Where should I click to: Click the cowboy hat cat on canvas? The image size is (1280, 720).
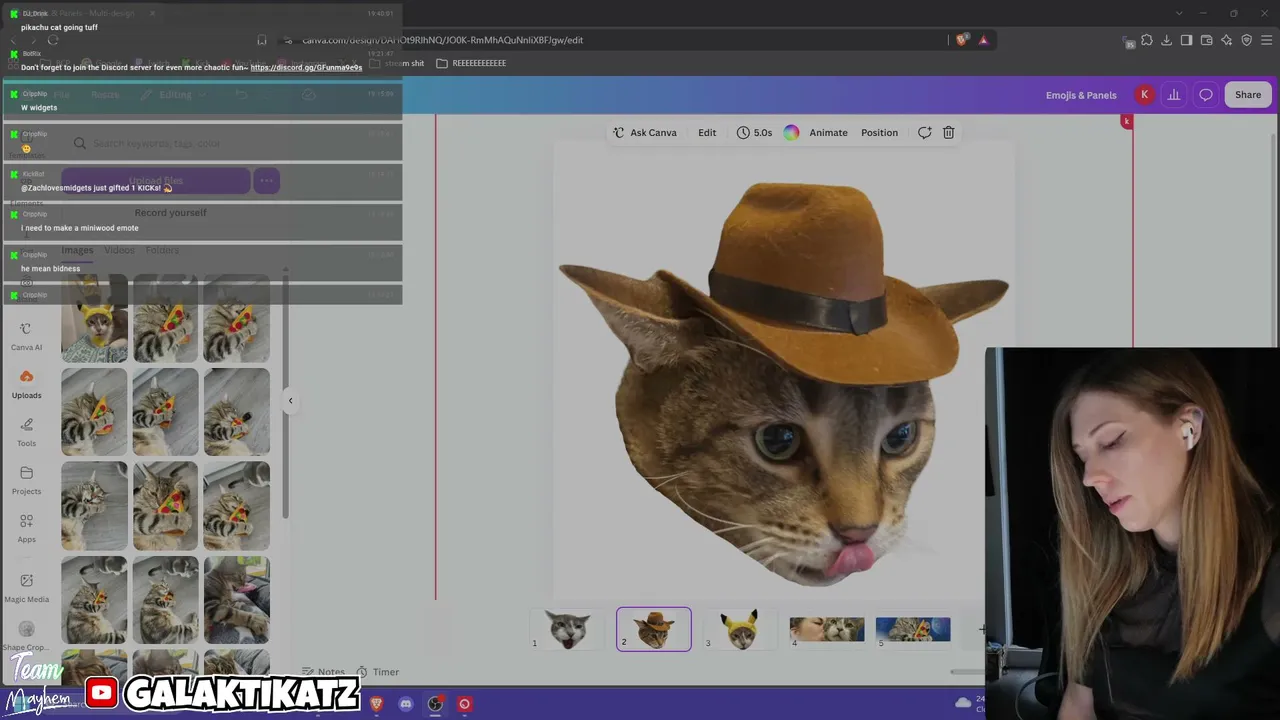pos(783,383)
